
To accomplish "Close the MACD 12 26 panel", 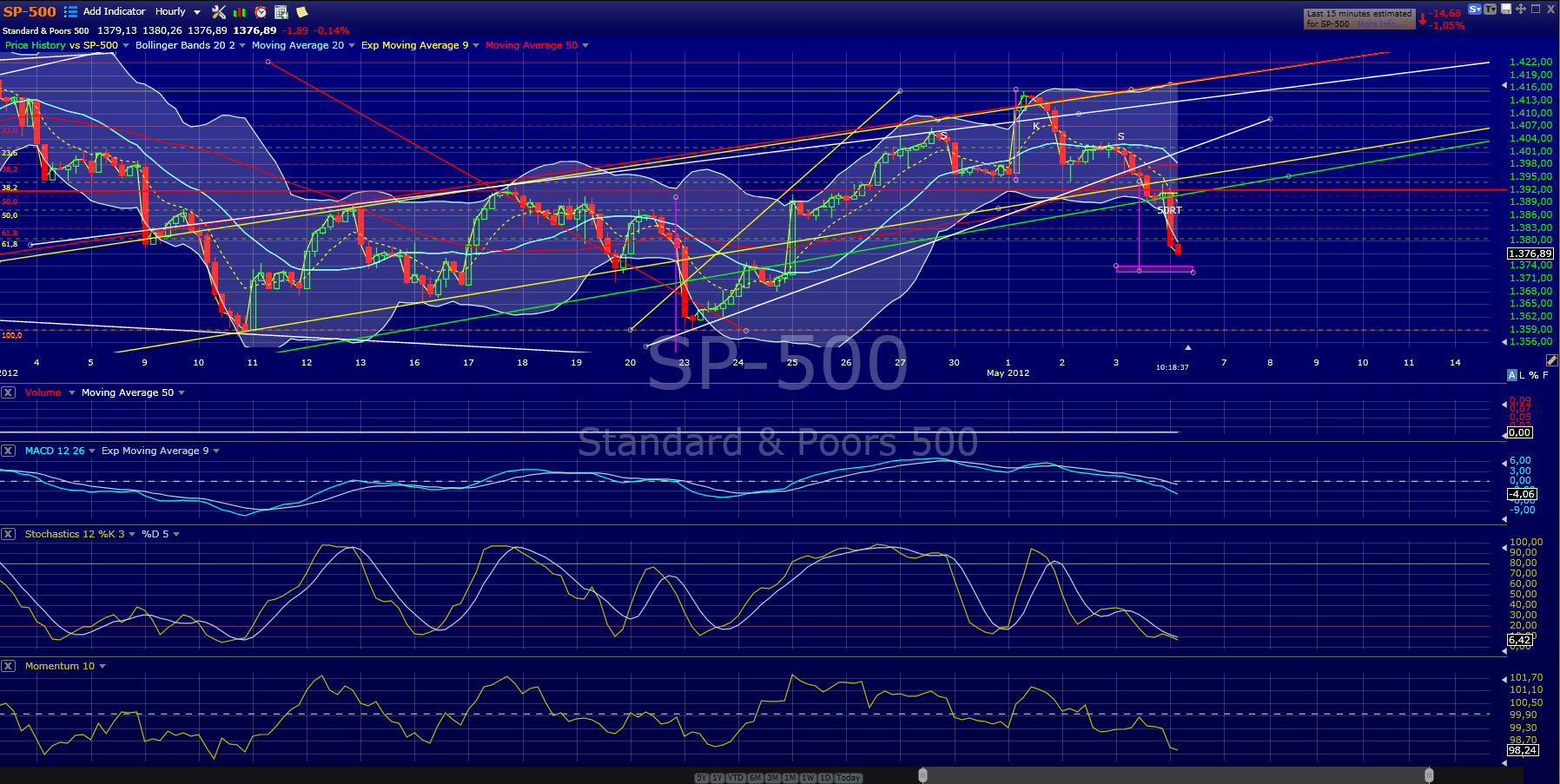I will point(8,451).
